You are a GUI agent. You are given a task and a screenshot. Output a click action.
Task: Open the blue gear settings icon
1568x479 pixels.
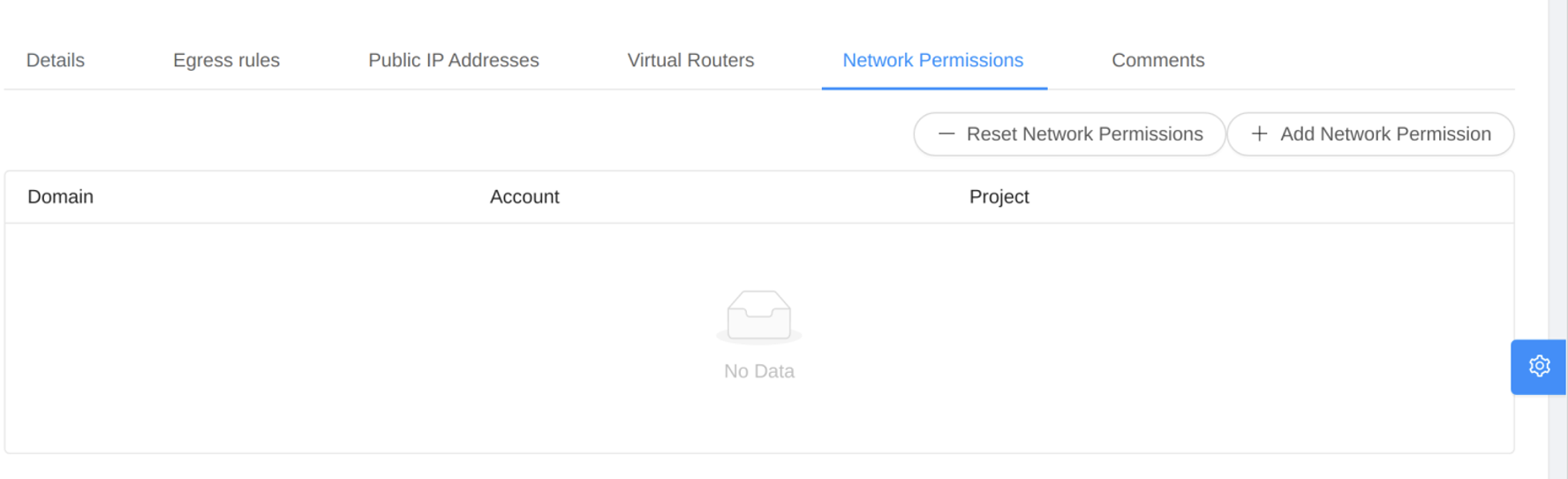tap(1539, 366)
